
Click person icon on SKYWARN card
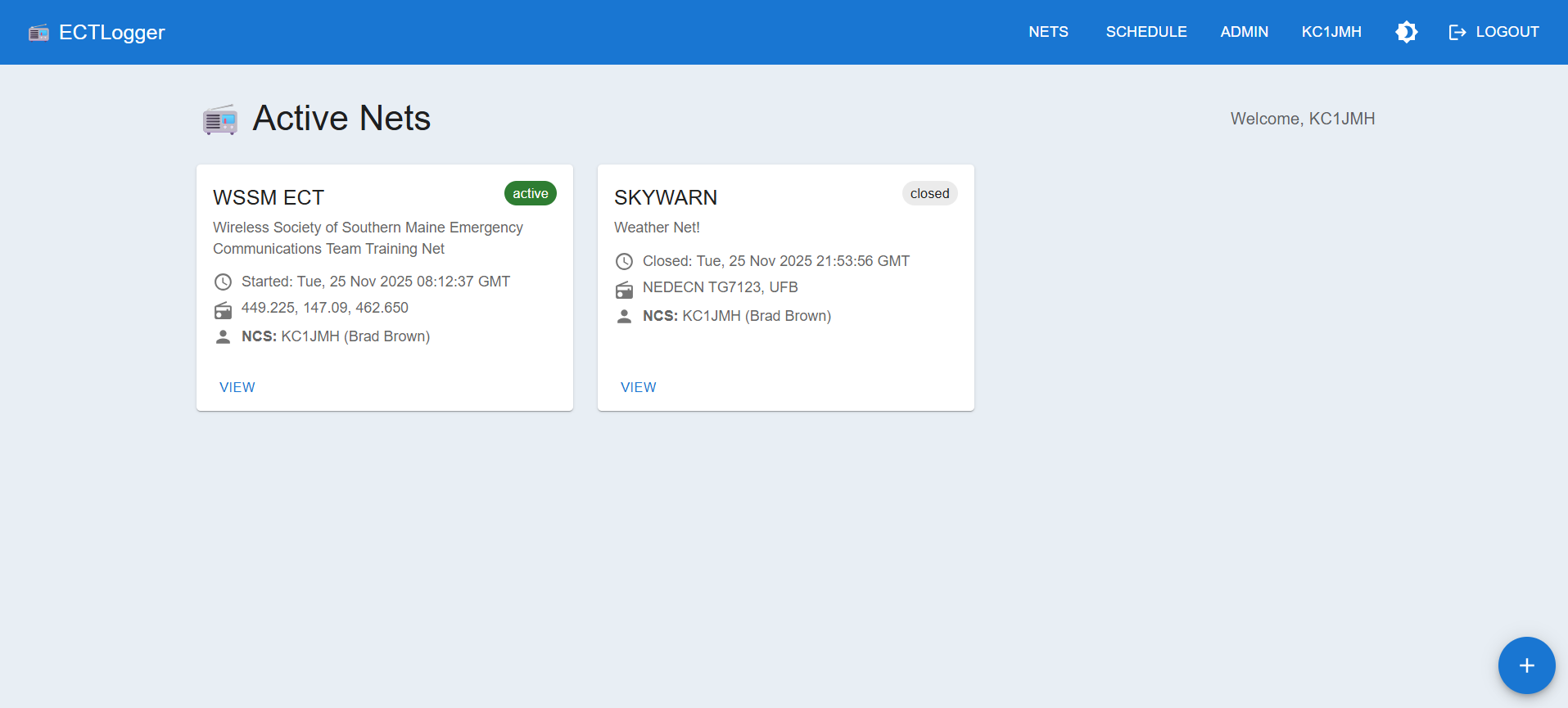click(624, 316)
